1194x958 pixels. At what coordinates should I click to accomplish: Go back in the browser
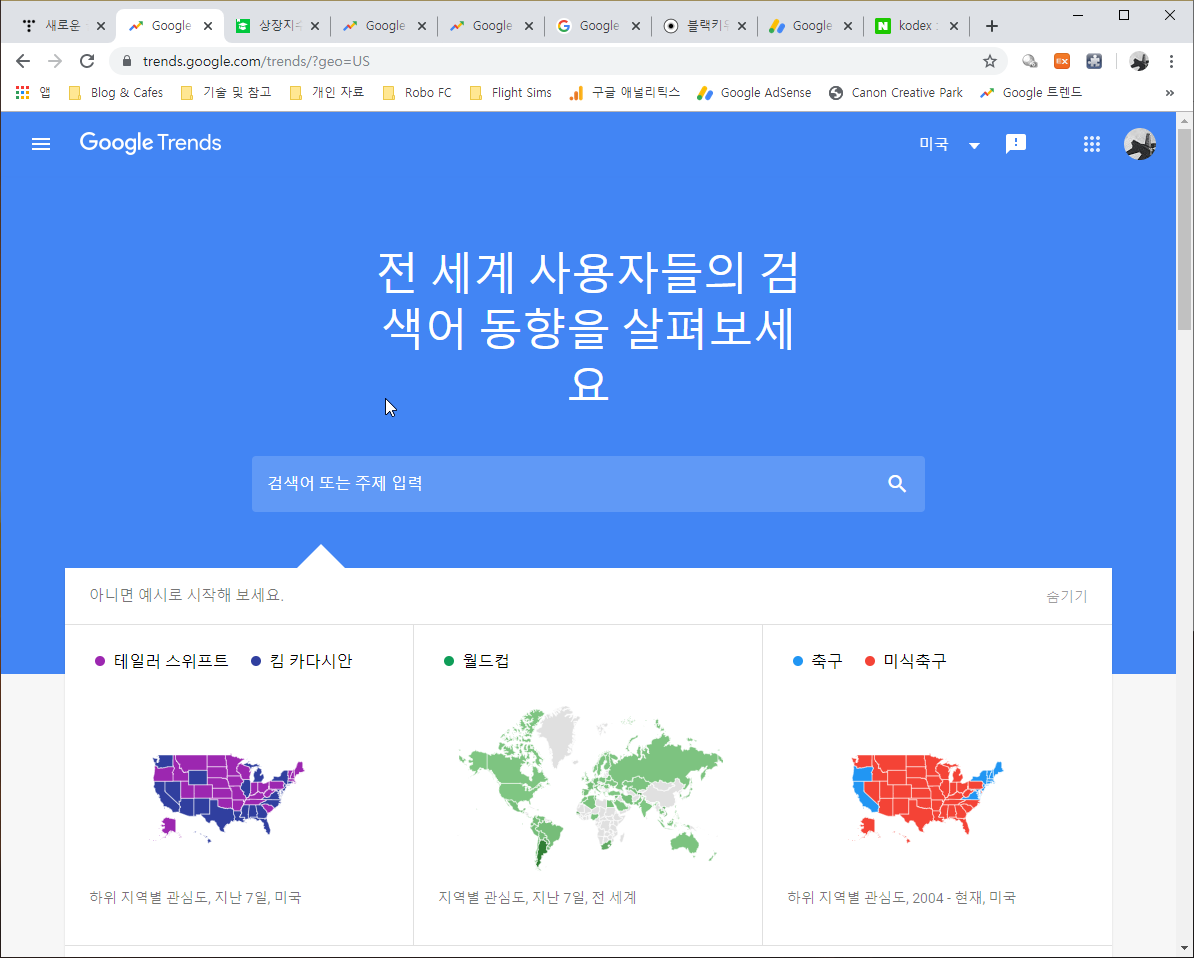click(x=23, y=61)
